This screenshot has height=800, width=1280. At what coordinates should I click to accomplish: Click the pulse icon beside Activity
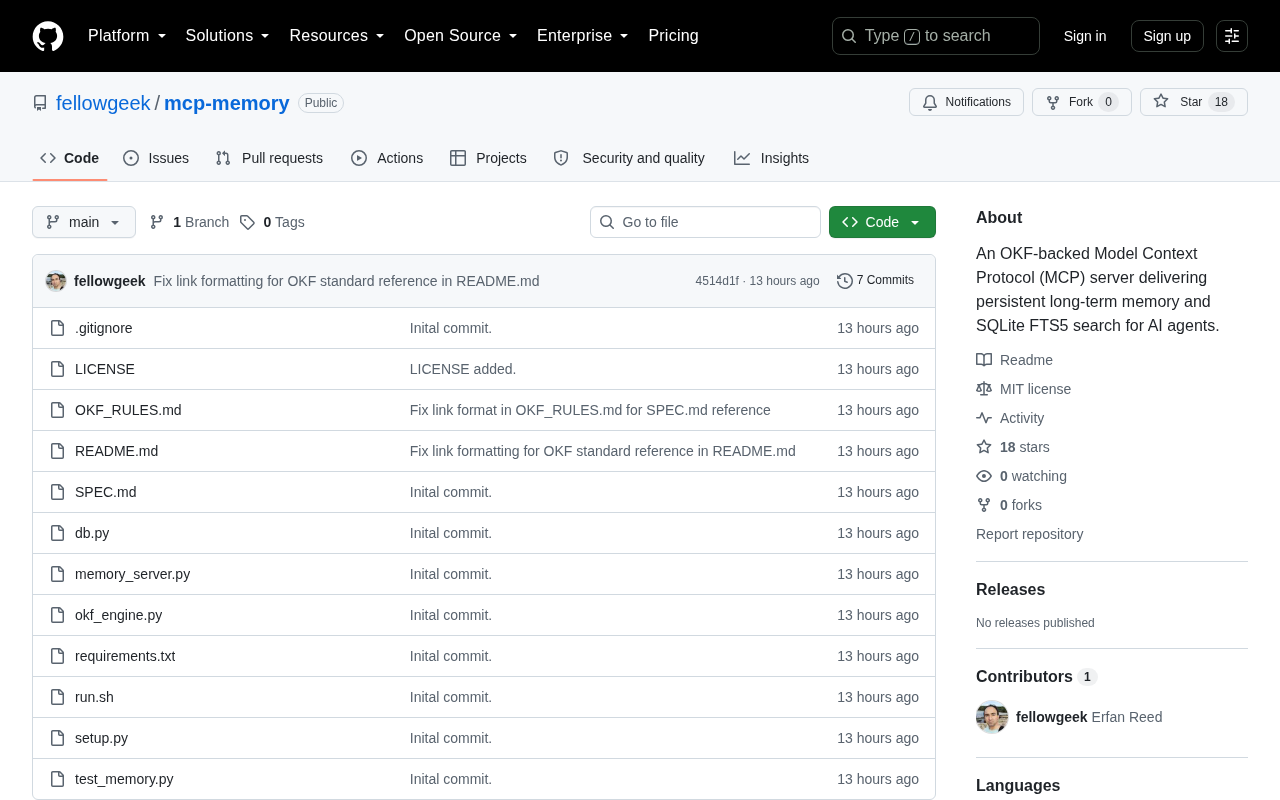[984, 418]
